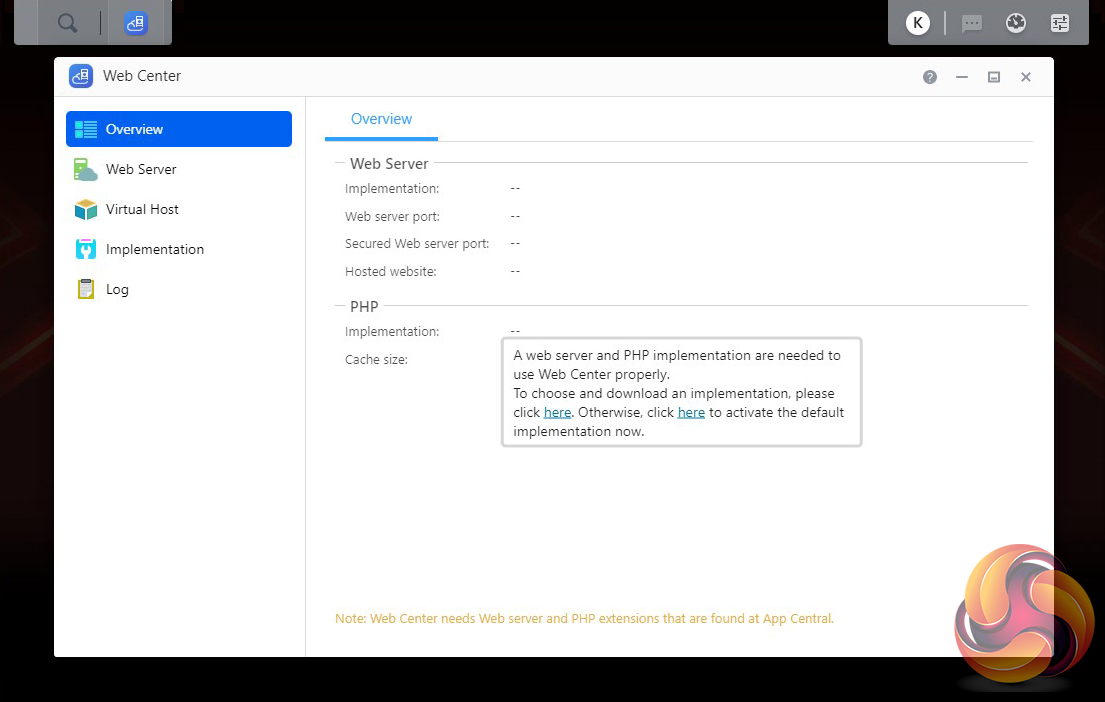View the Log section

pos(179,289)
